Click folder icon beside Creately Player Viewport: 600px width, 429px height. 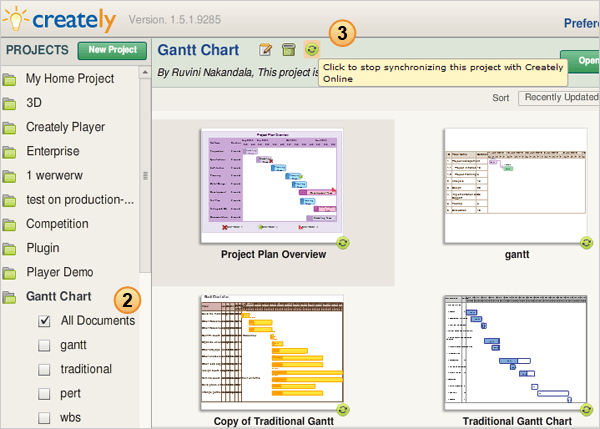9,128
